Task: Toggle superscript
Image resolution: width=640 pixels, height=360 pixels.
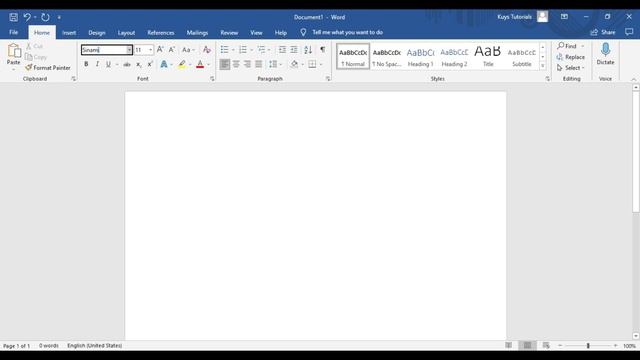Action: [x=150, y=64]
